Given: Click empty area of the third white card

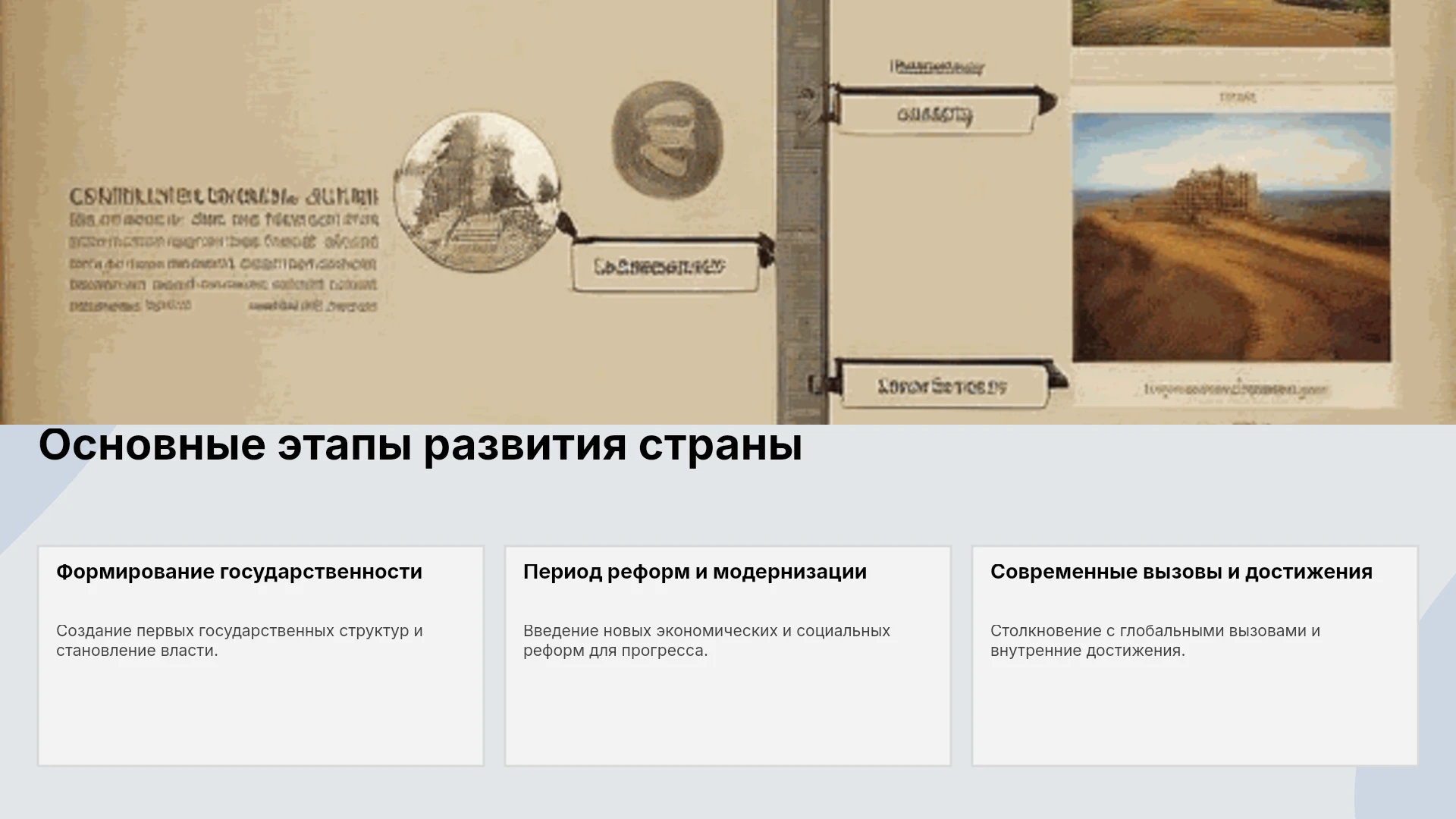Looking at the screenshot, I should 1195,713.
